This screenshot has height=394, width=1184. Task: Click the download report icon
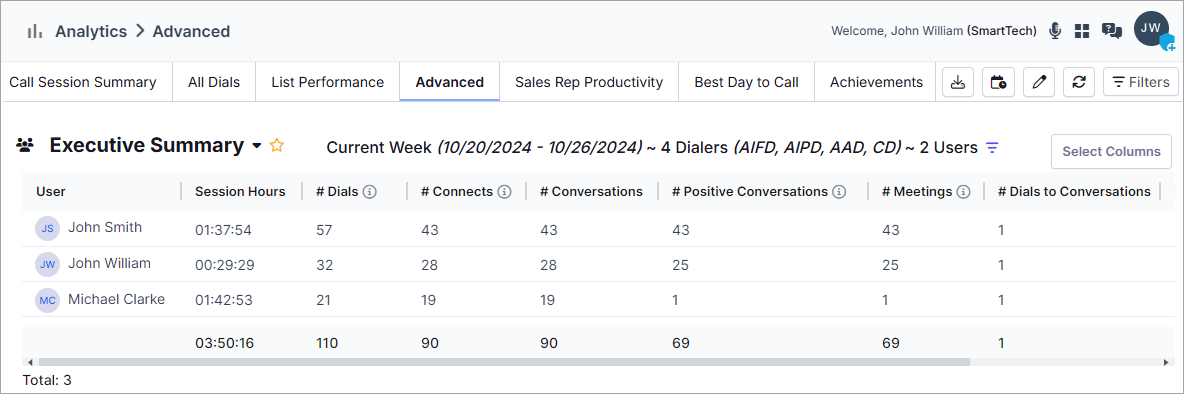pos(957,82)
